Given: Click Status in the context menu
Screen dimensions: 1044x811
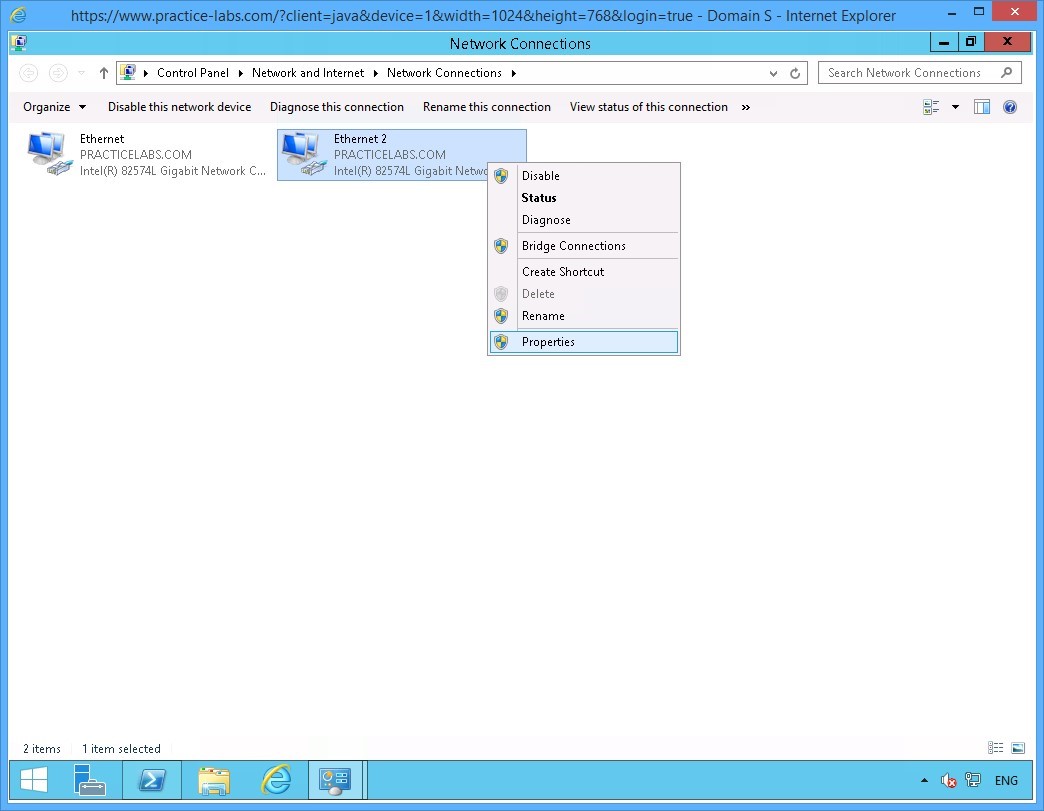Looking at the screenshot, I should [539, 198].
